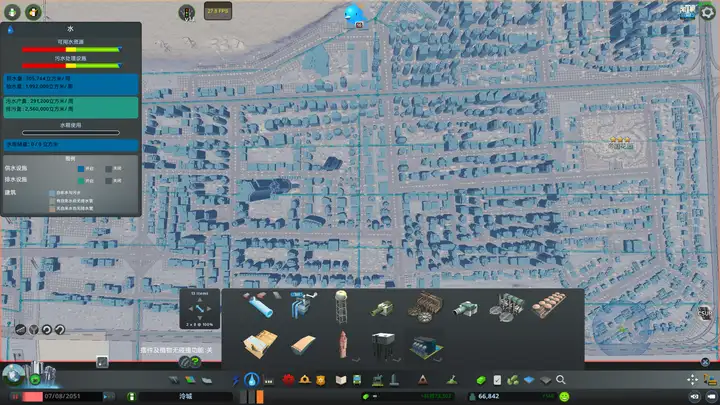The image size is (720, 405).
Task: Open the zoning colored-squares menu
Action: (x=190, y=380)
